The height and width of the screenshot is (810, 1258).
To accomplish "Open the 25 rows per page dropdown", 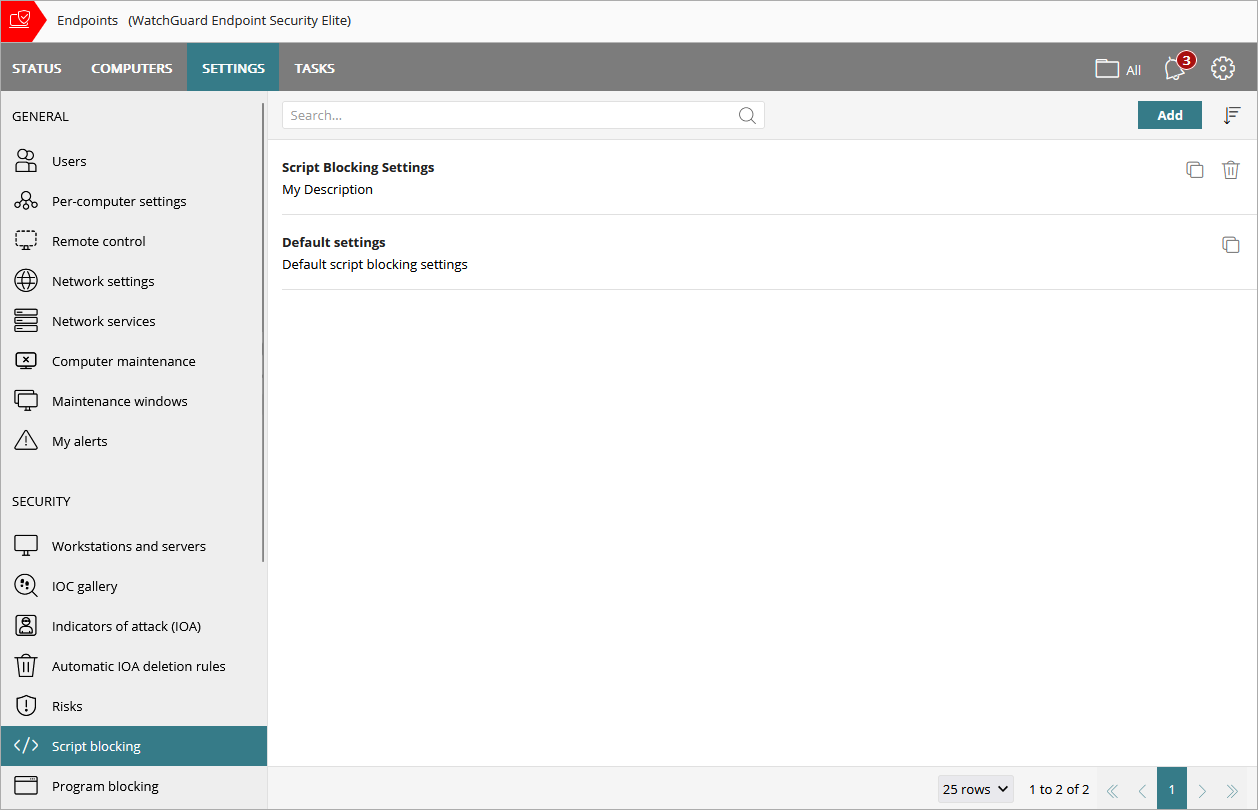I will click(976, 789).
